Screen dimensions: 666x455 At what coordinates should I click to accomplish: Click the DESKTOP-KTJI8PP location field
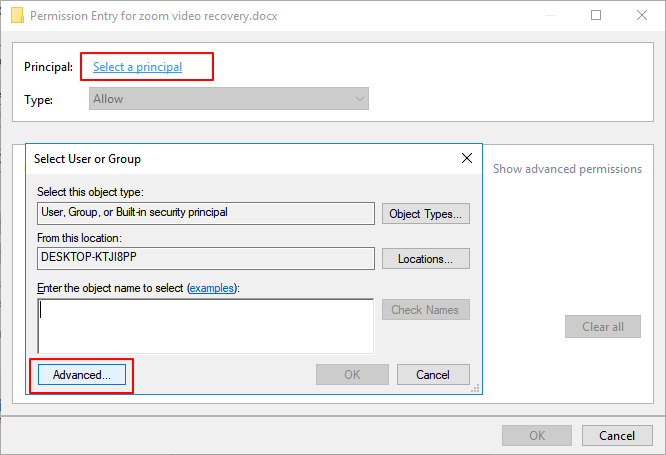click(205, 257)
